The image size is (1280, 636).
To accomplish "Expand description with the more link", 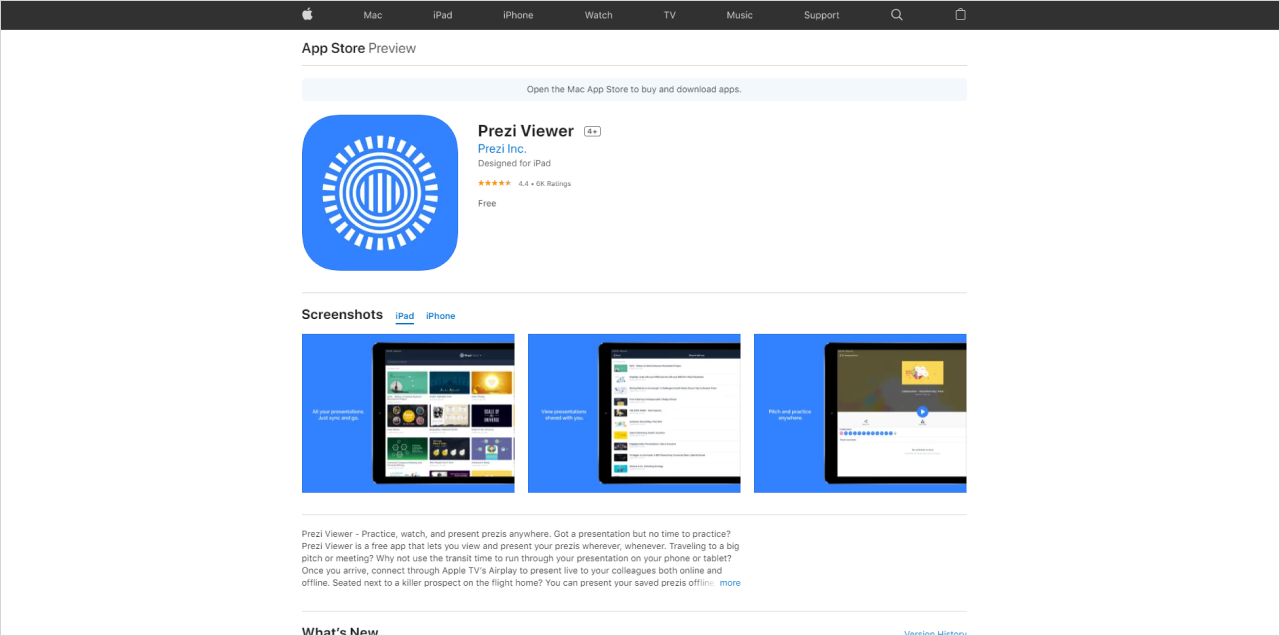I will [730, 583].
